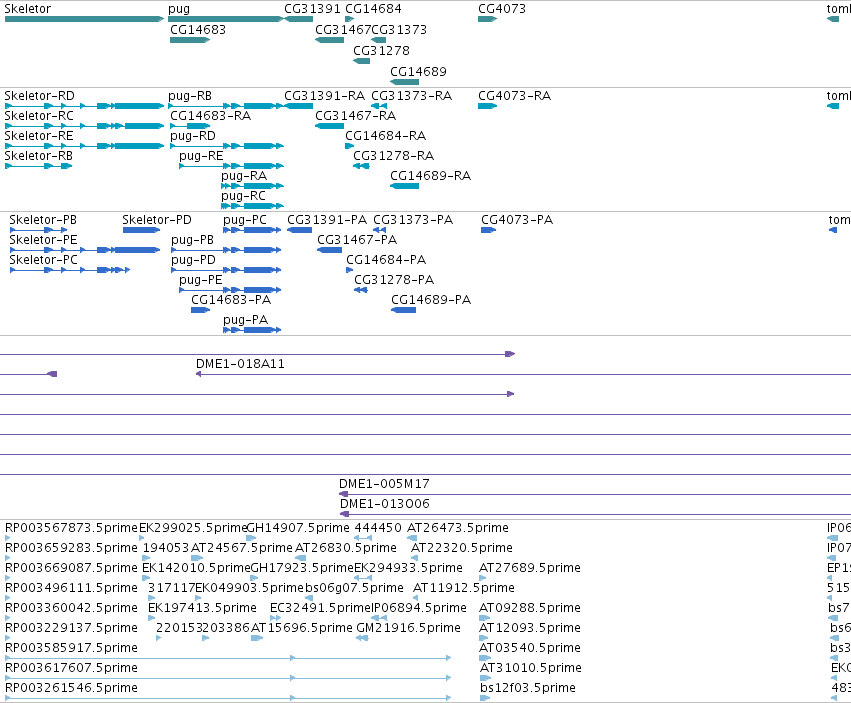Open the CG4073 gene label
Viewport: 851px width, 703px height.
click(x=502, y=9)
